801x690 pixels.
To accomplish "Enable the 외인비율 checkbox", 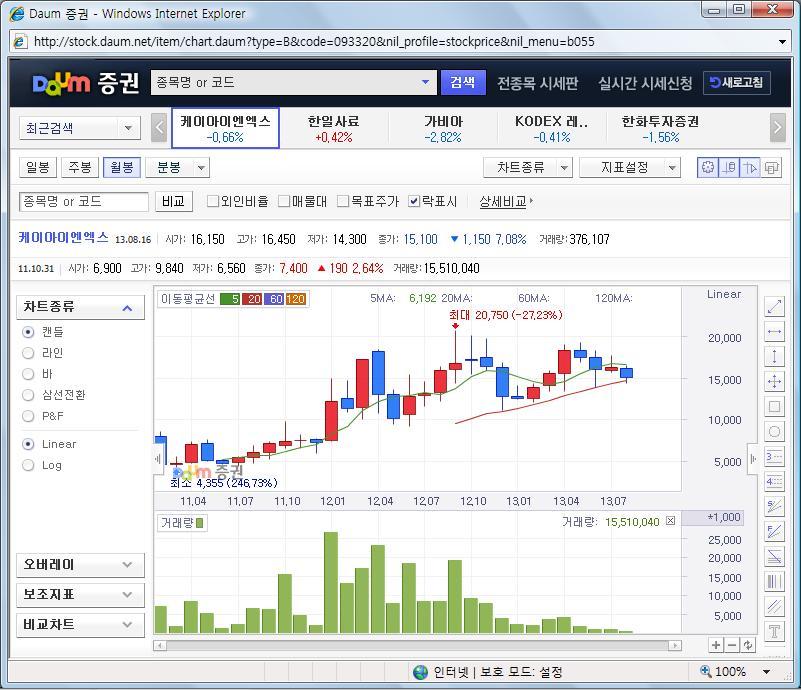I will coord(213,201).
